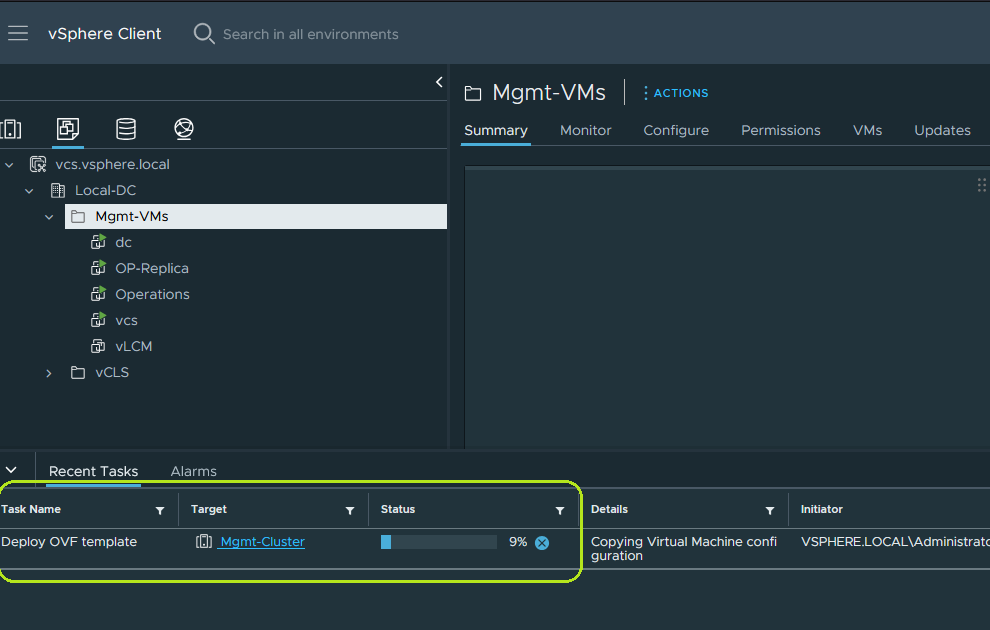Filter the Details column

(x=770, y=511)
